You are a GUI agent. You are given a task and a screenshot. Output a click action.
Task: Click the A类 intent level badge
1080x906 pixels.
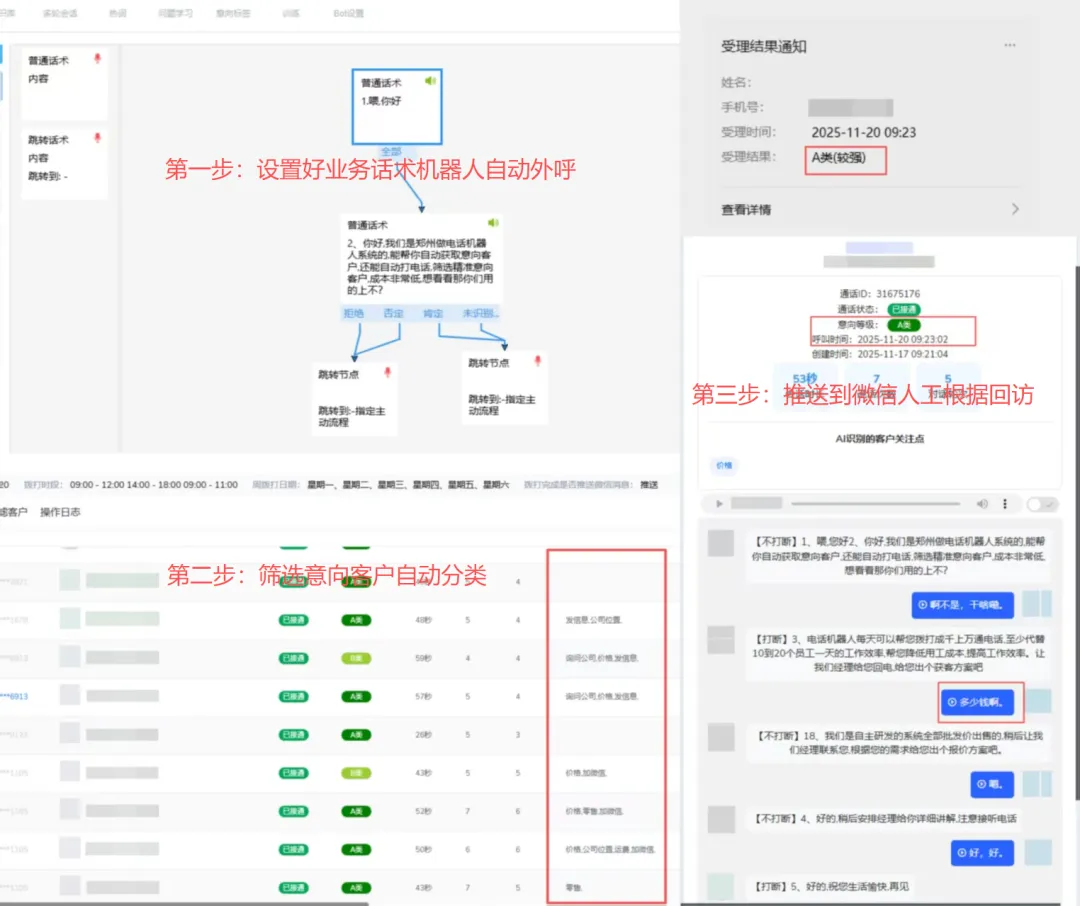903,325
